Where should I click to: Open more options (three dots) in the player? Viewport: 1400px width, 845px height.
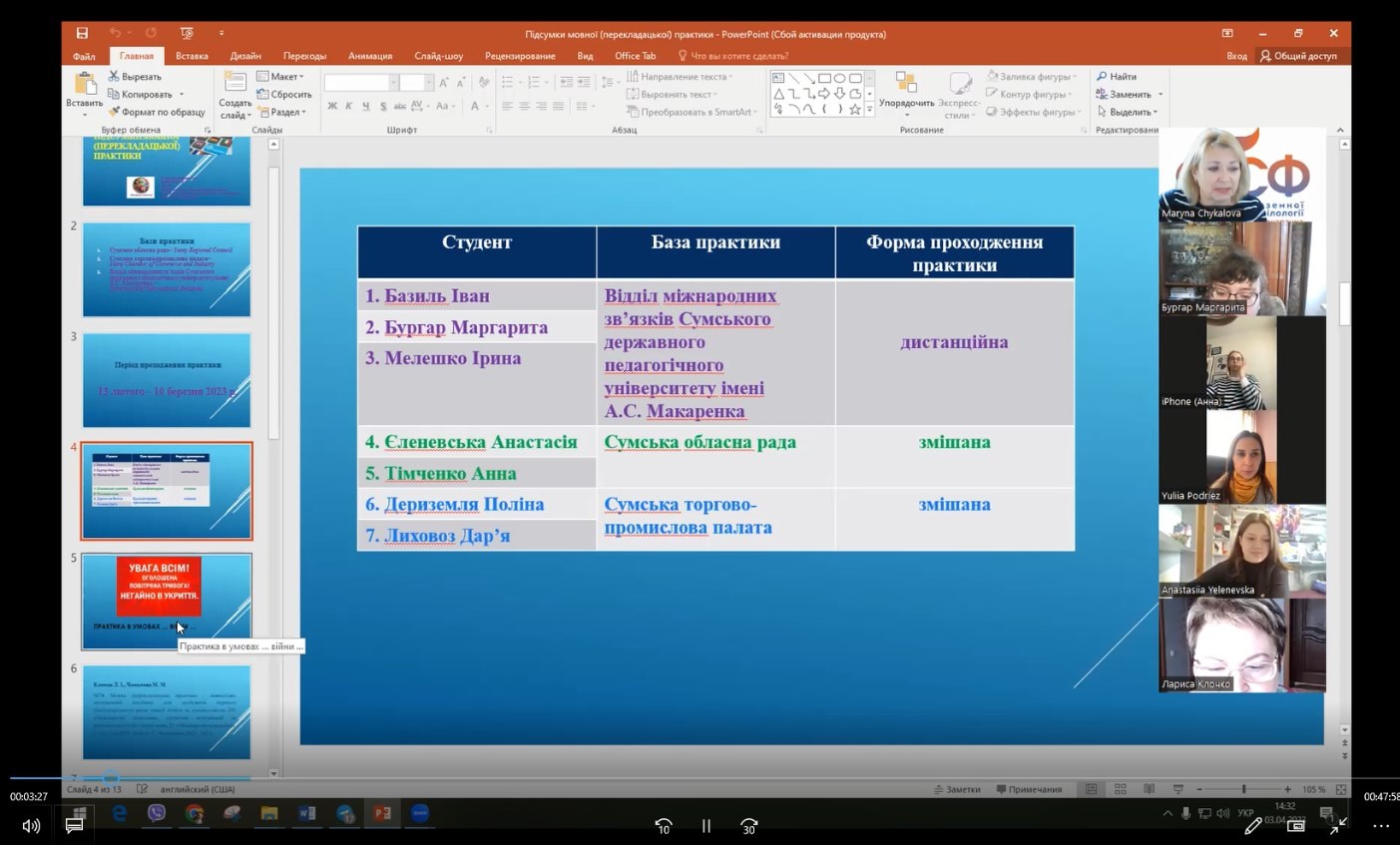(x=1381, y=825)
